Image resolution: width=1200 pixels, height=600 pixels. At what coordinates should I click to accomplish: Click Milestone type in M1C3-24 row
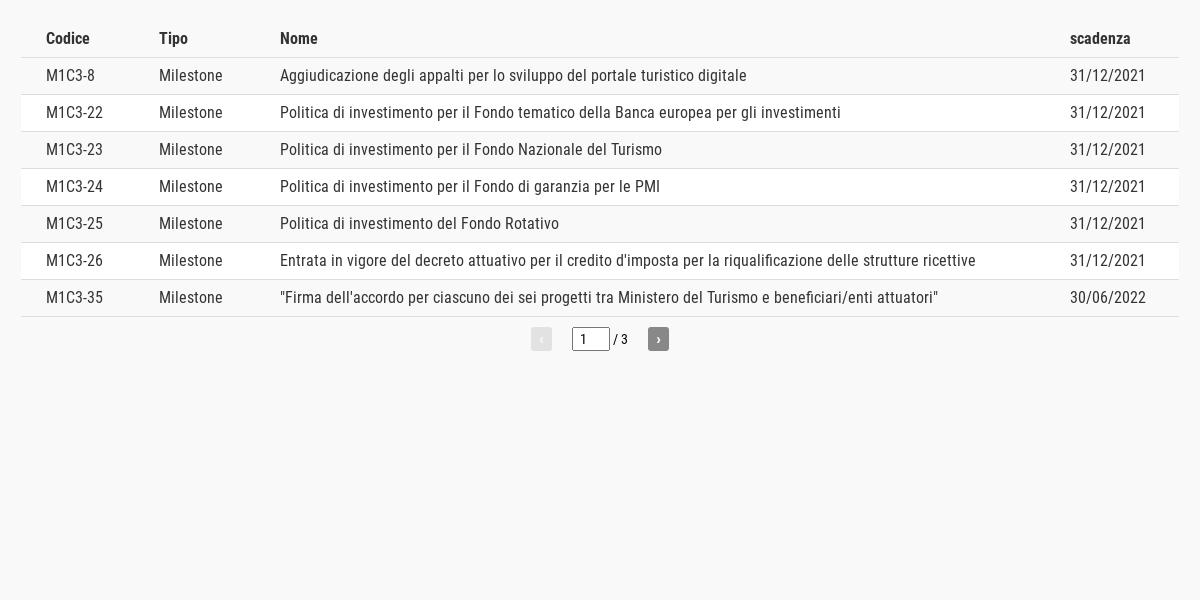(191, 187)
